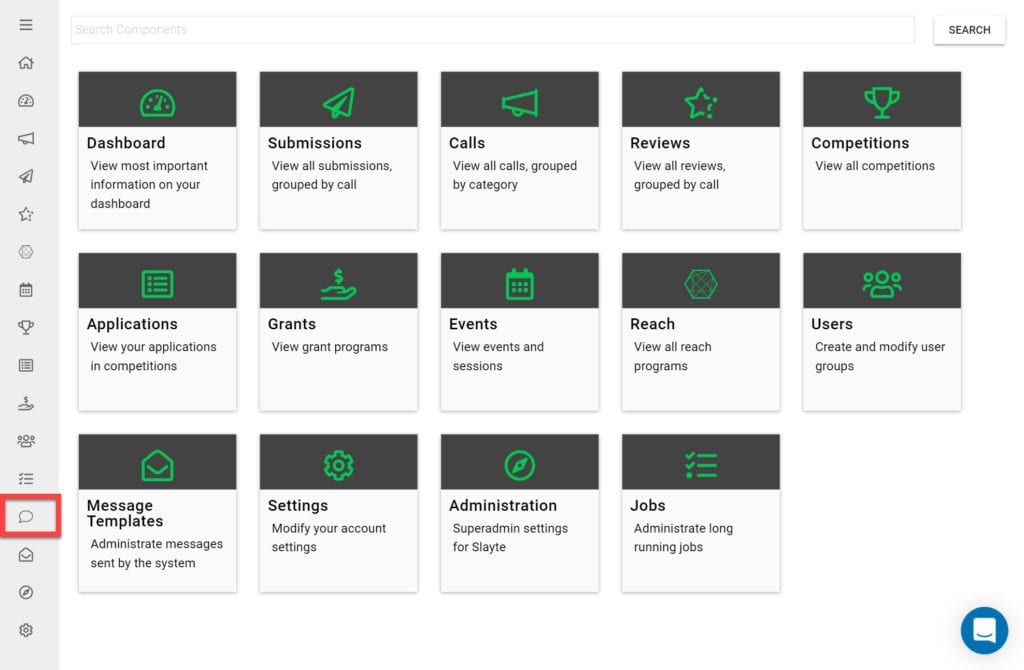The height and width of the screenshot is (670, 1024).
Task: Open the Events card title
Action: [473, 324]
